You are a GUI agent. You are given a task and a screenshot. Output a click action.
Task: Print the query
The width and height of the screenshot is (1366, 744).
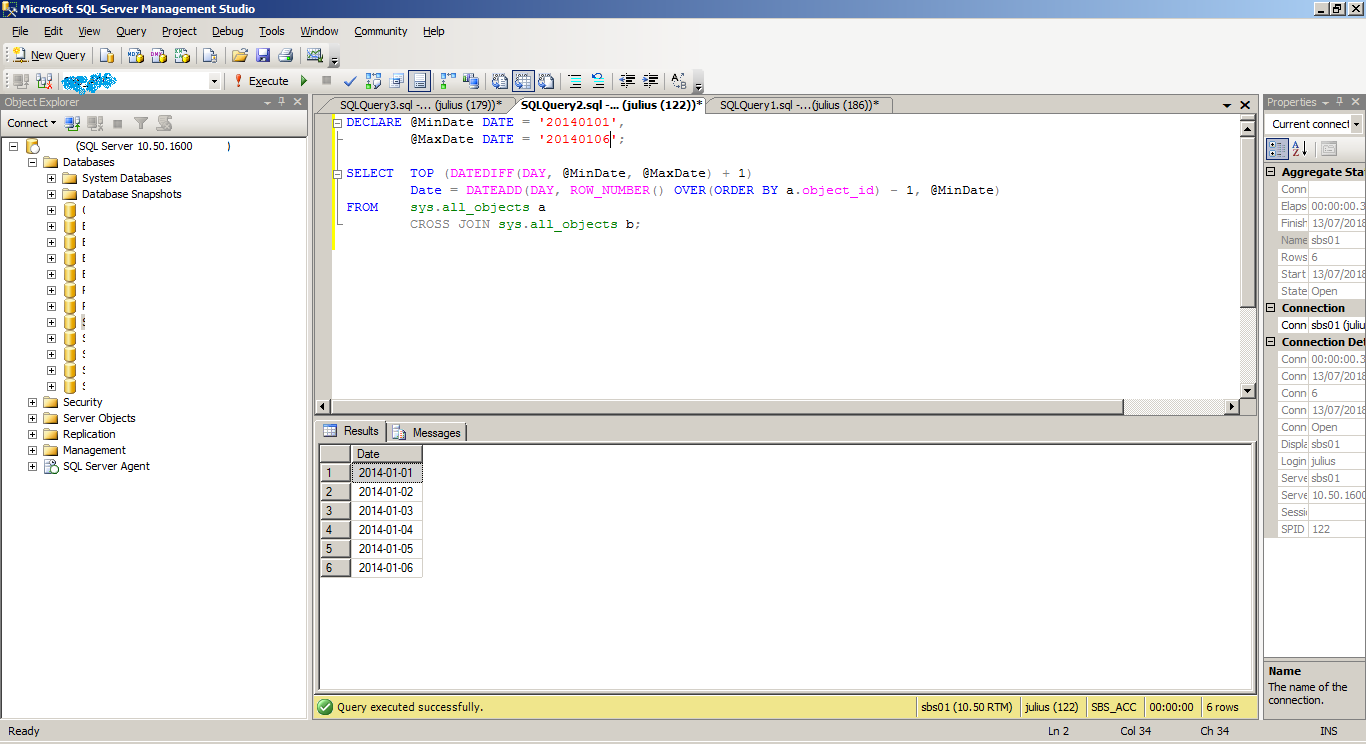click(x=285, y=55)
